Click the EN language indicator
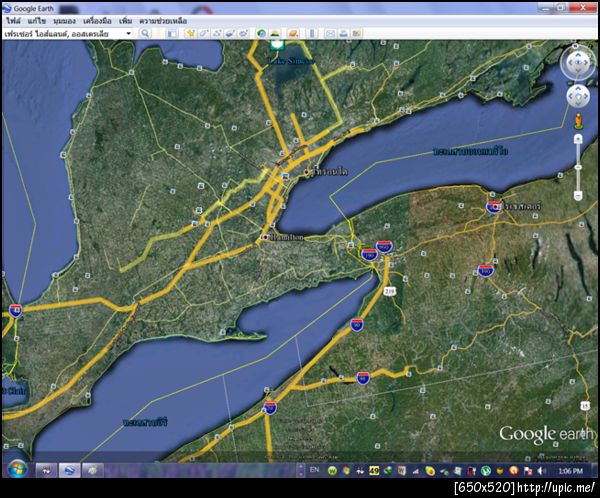 click(315, 470)
